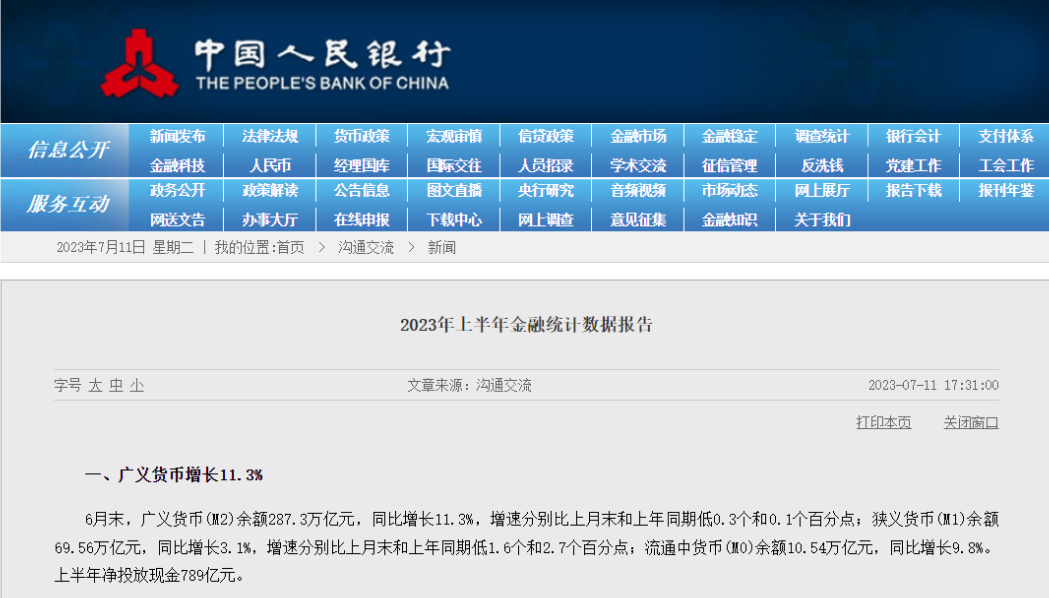The image size is (1049, 598).
Task: Select 调查统计 in the navigation bar
Action: point(822,137)
